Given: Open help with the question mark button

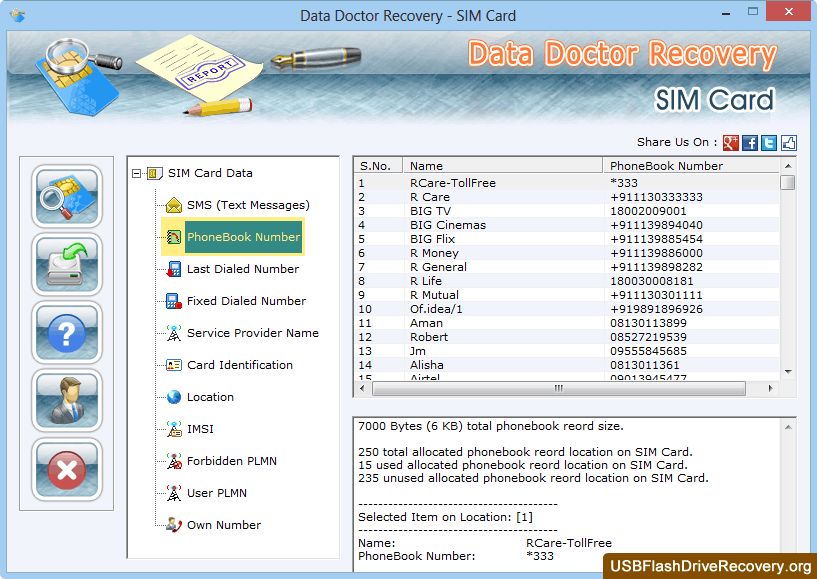Looking at the screenshot, I should pyautogui.click(x=67, y=332).
